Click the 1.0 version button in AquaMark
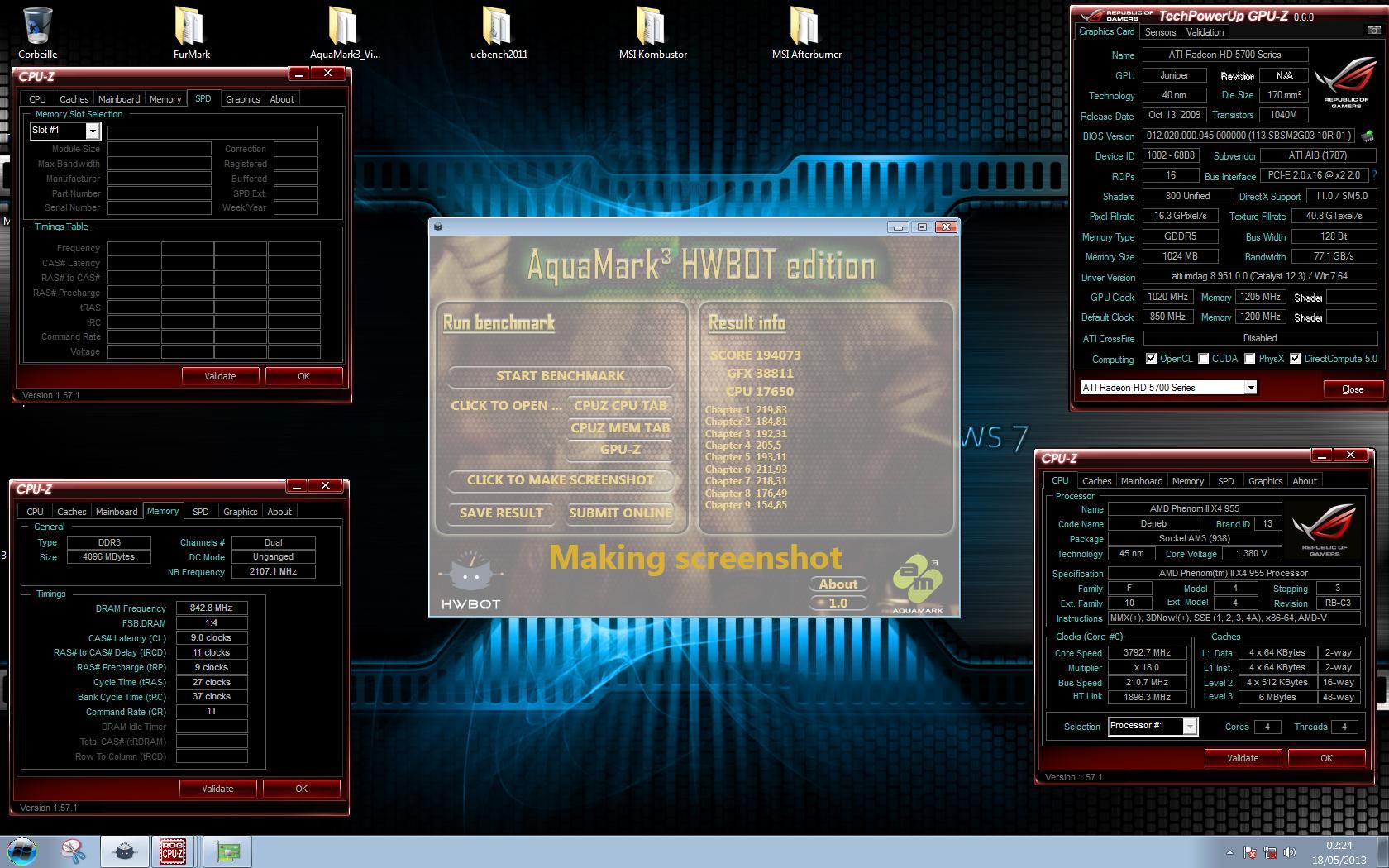The height and width of the screenshot is (868, 1389). pyautogui.click(x=838, y=603)
